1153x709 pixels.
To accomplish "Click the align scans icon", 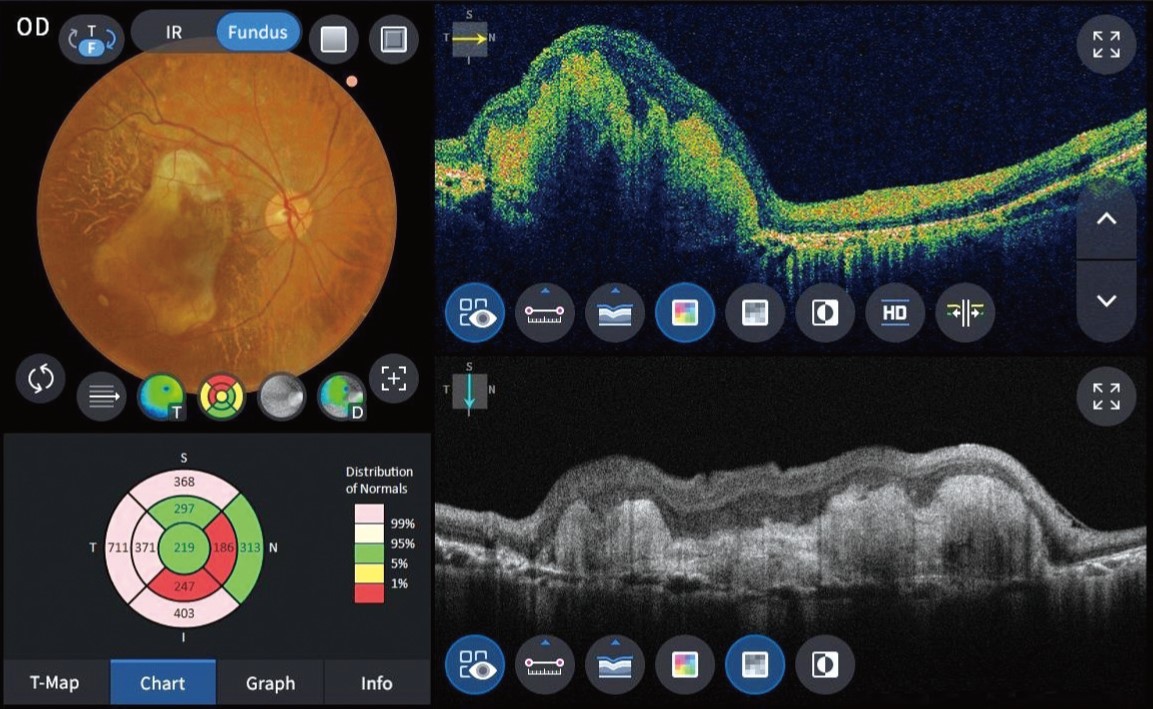I will (965, 313).
